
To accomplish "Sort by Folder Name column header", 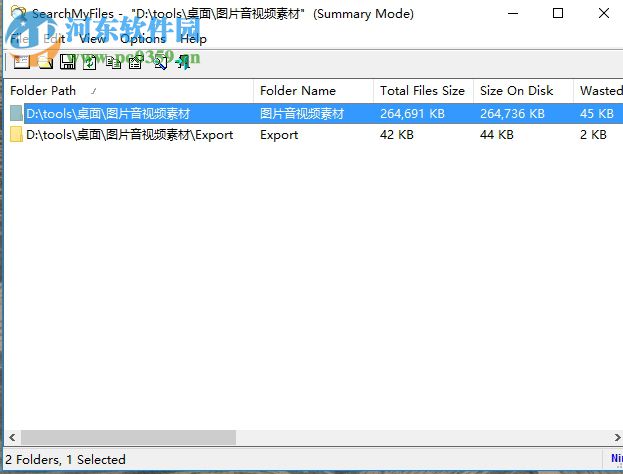I will click(313, 91).
